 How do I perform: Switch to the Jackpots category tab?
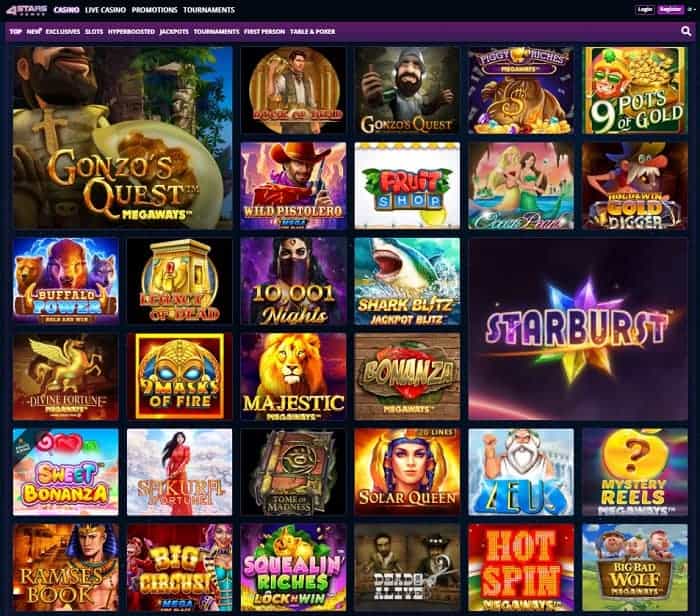174,32
